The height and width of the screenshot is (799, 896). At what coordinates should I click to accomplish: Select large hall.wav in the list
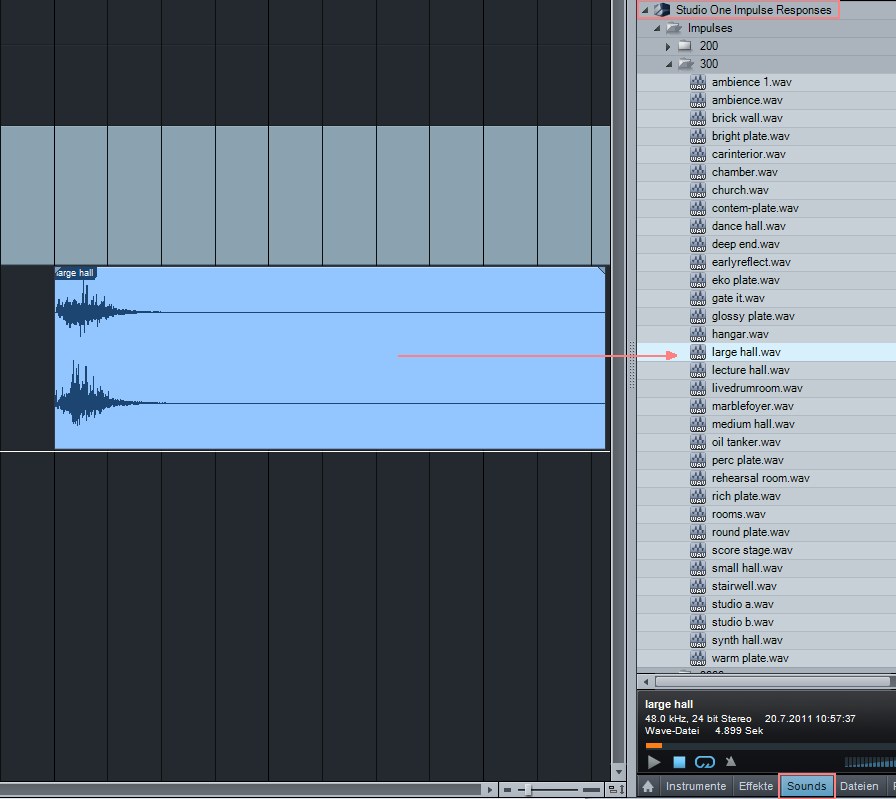766,352
